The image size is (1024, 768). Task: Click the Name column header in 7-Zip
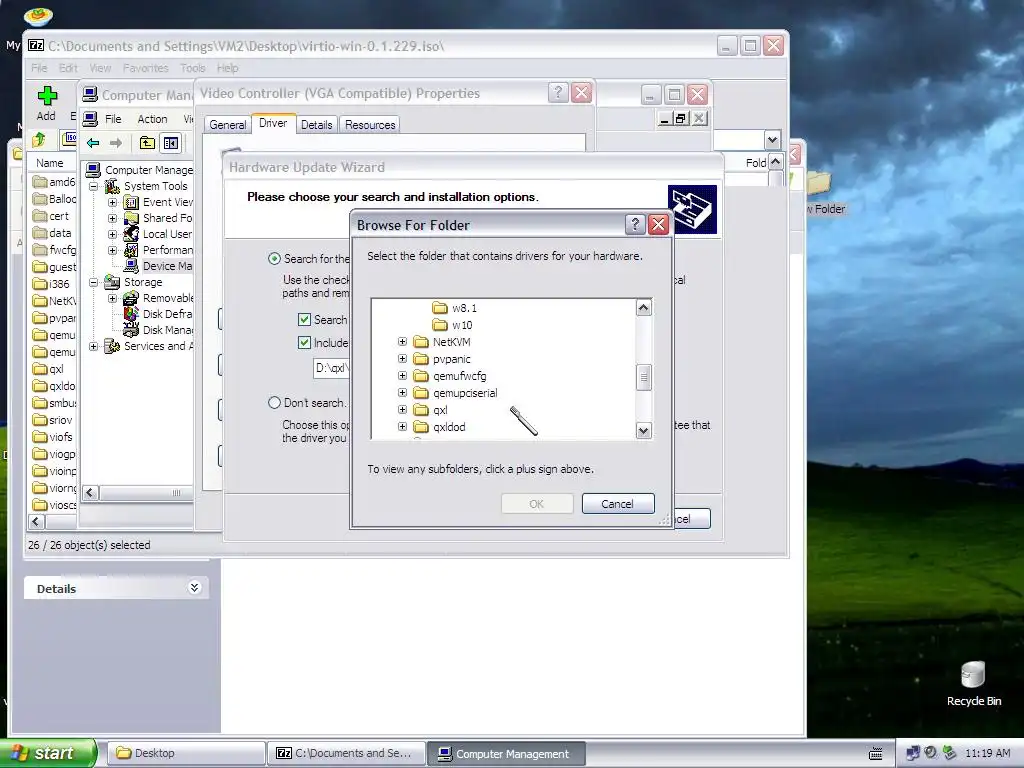click(x=50, y=163)
